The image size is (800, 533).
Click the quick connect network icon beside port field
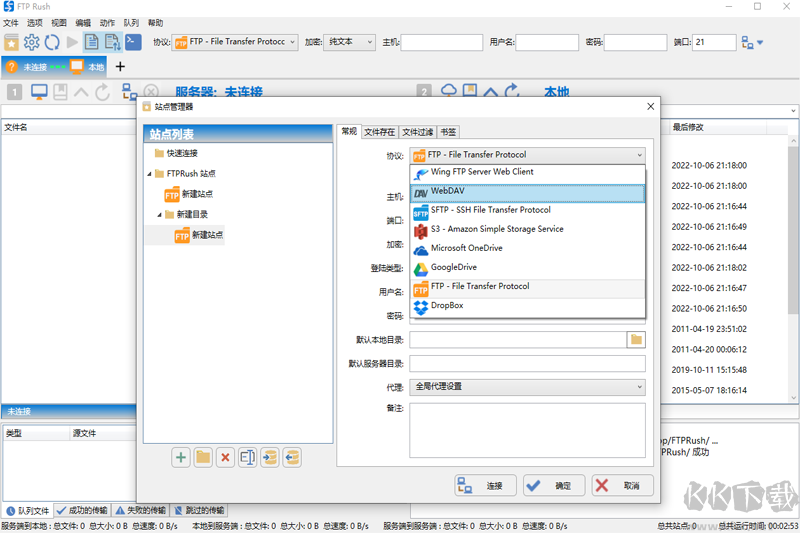[x=748, y=42]
